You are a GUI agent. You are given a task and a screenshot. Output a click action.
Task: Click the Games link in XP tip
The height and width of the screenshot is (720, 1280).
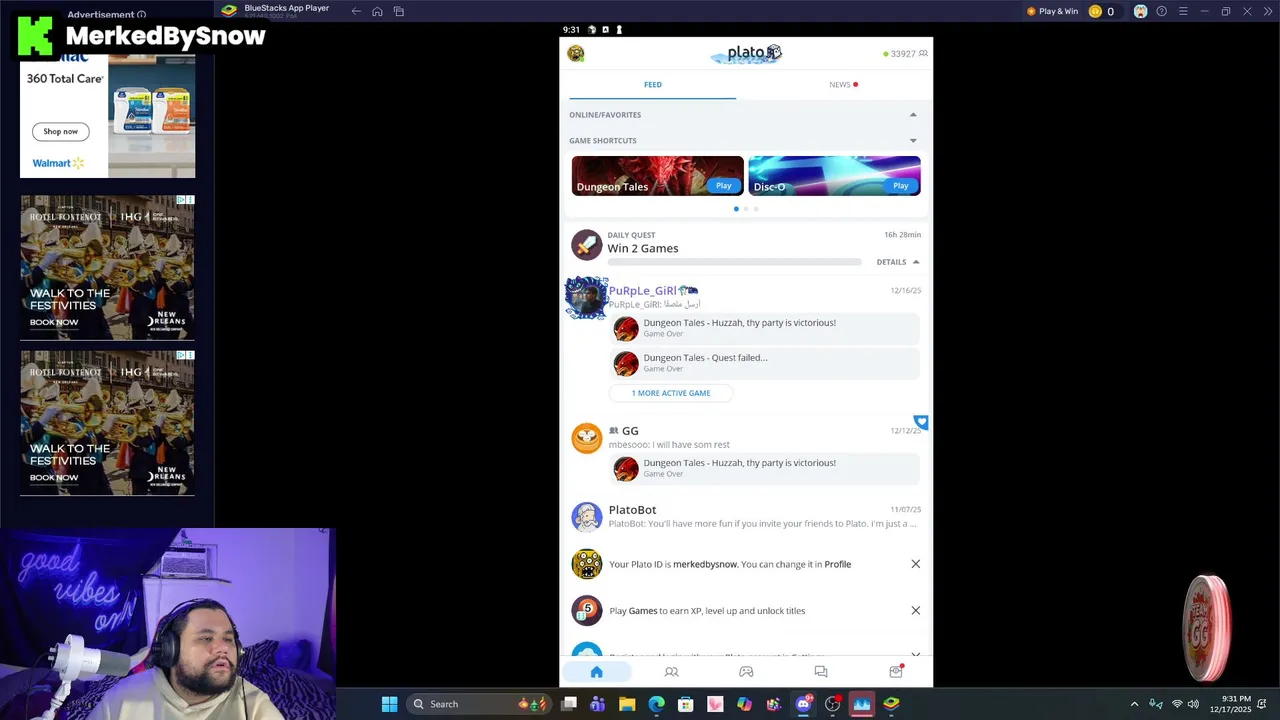click(x=643, y=611)
